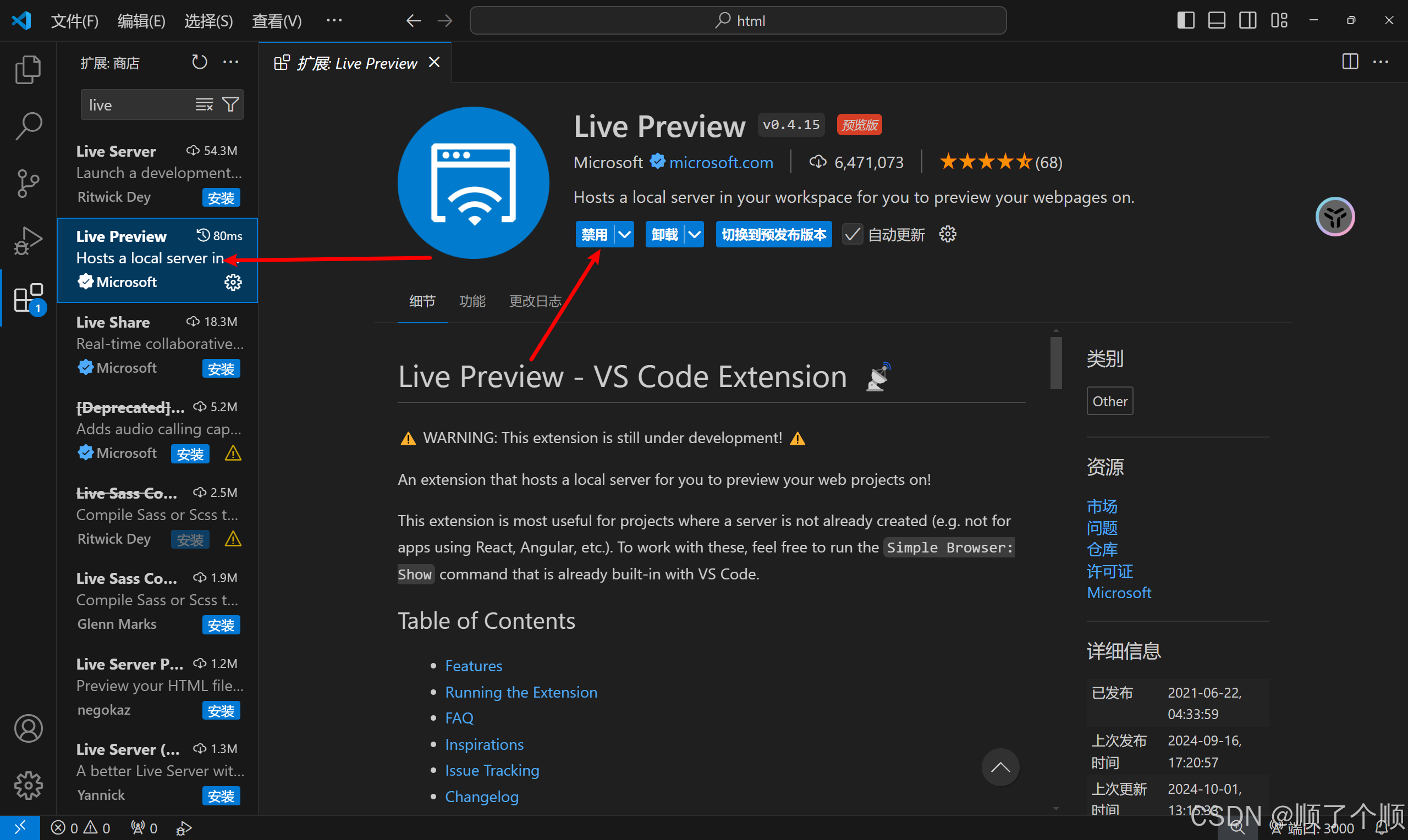This screenshot has height=840, width=1408.
Task: Click the debug launch status bar icon
Action: (184, 828)
